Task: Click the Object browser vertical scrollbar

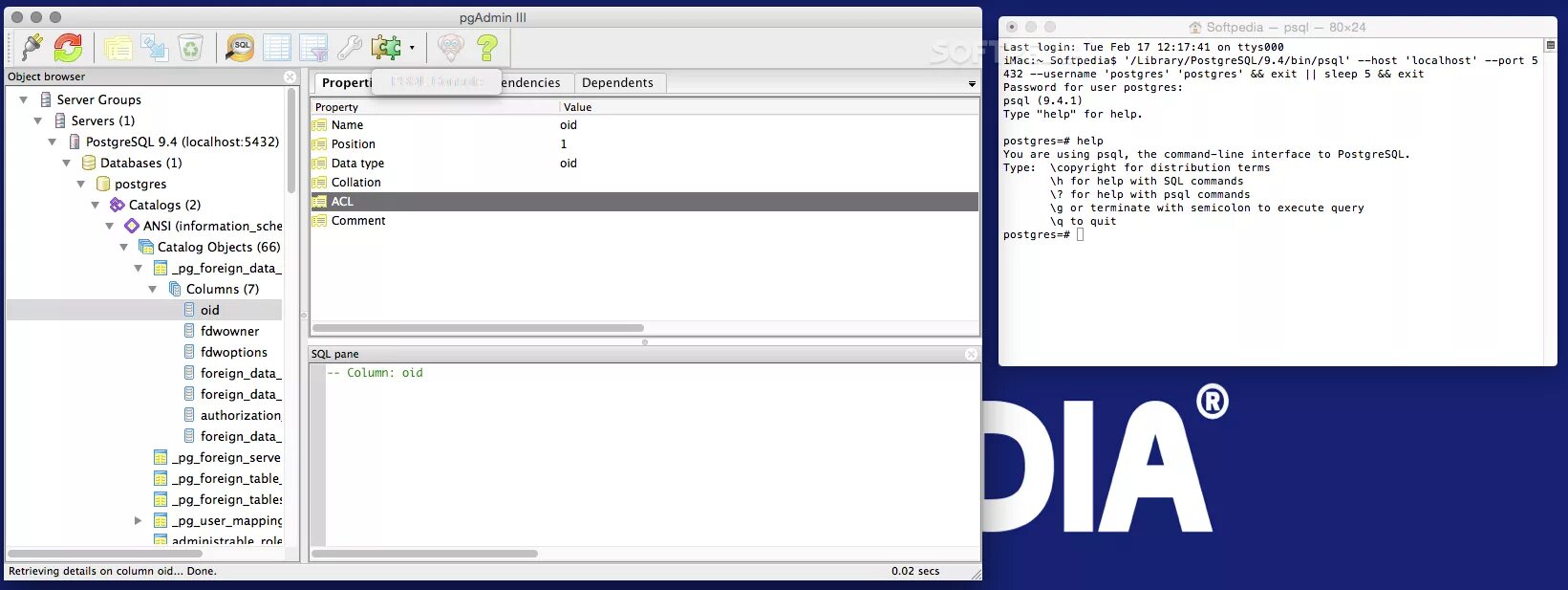Action: [291, 141]
